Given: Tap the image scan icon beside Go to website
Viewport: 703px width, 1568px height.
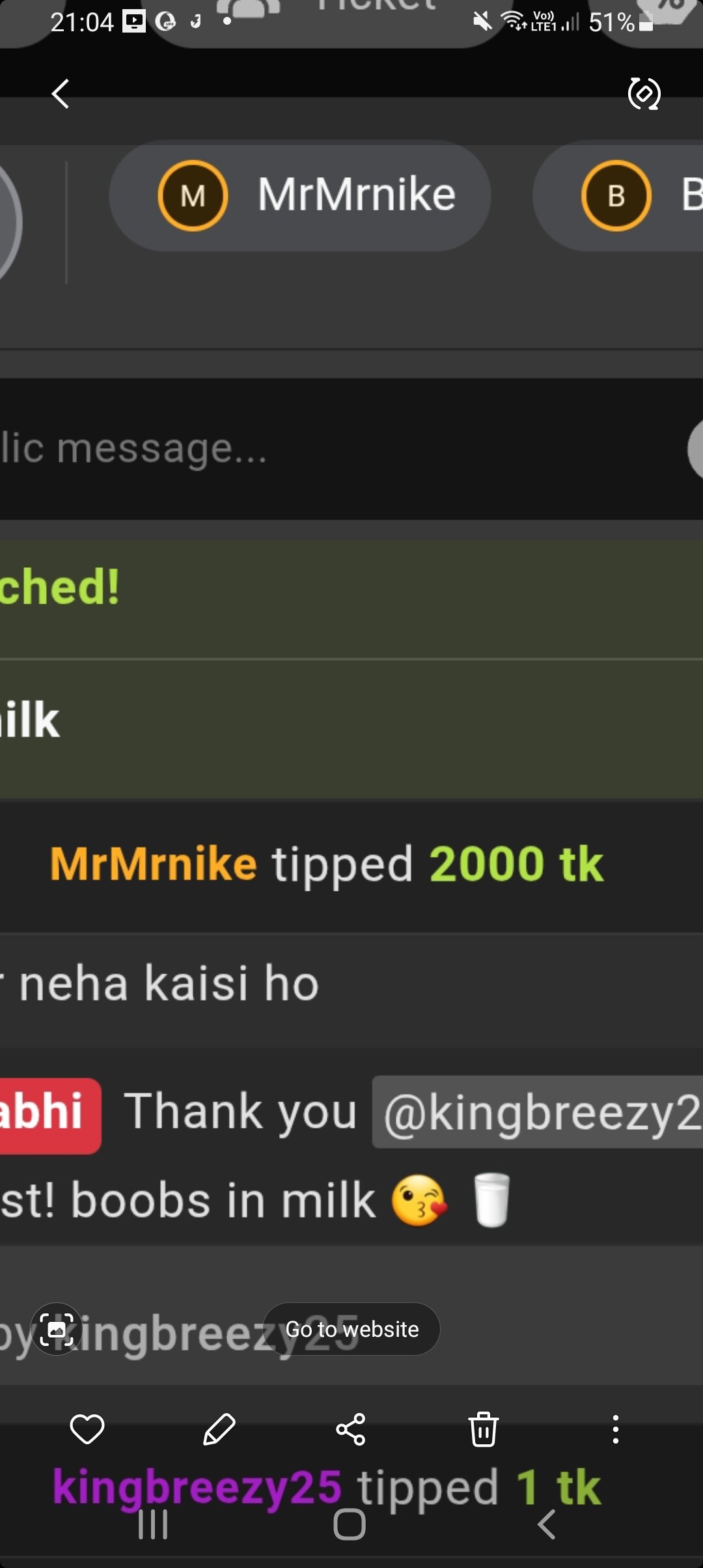Looking at the screenshot, I should coord(57,1329).
